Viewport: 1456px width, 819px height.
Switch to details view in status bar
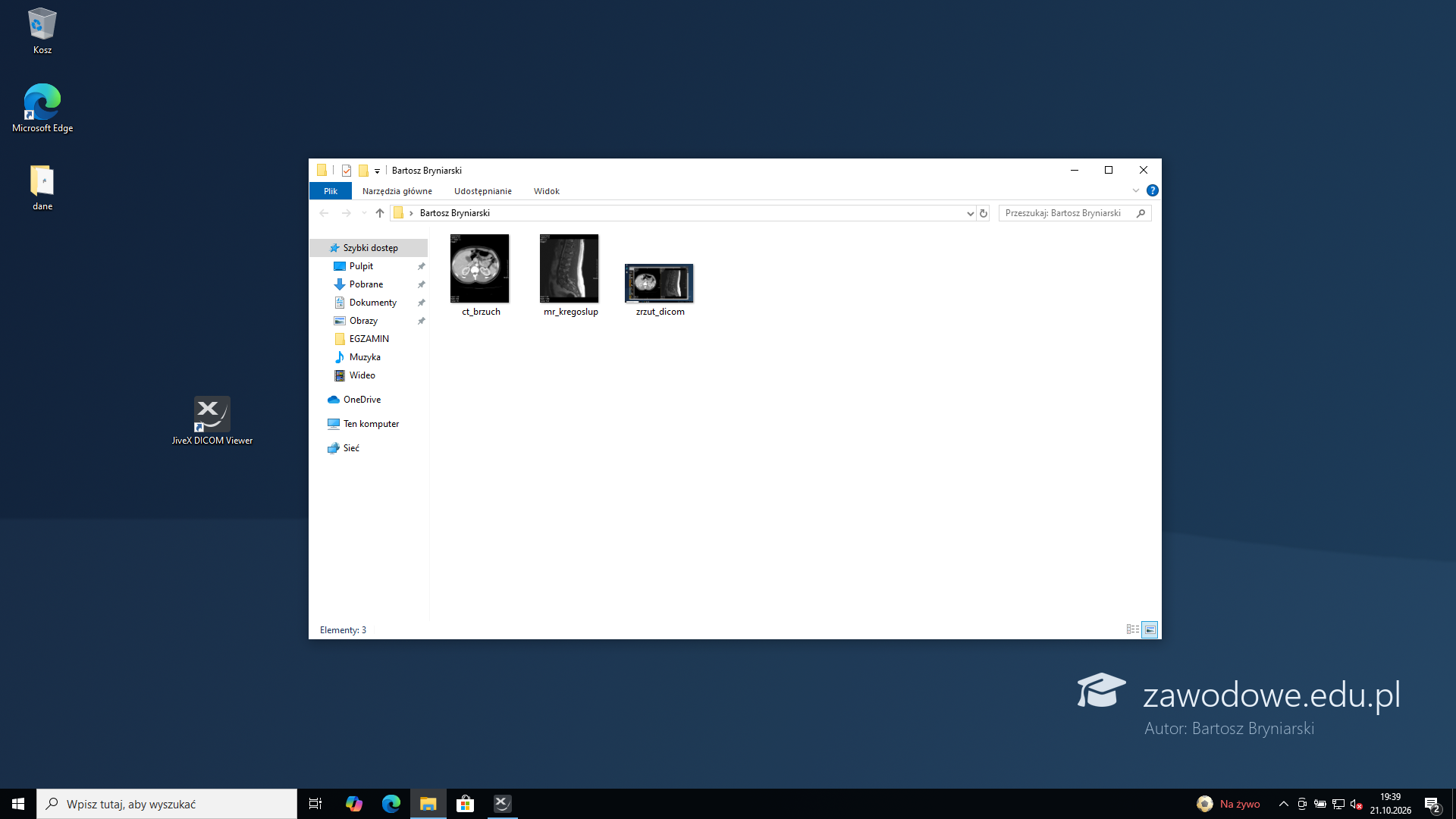[x=1133, y=629]
